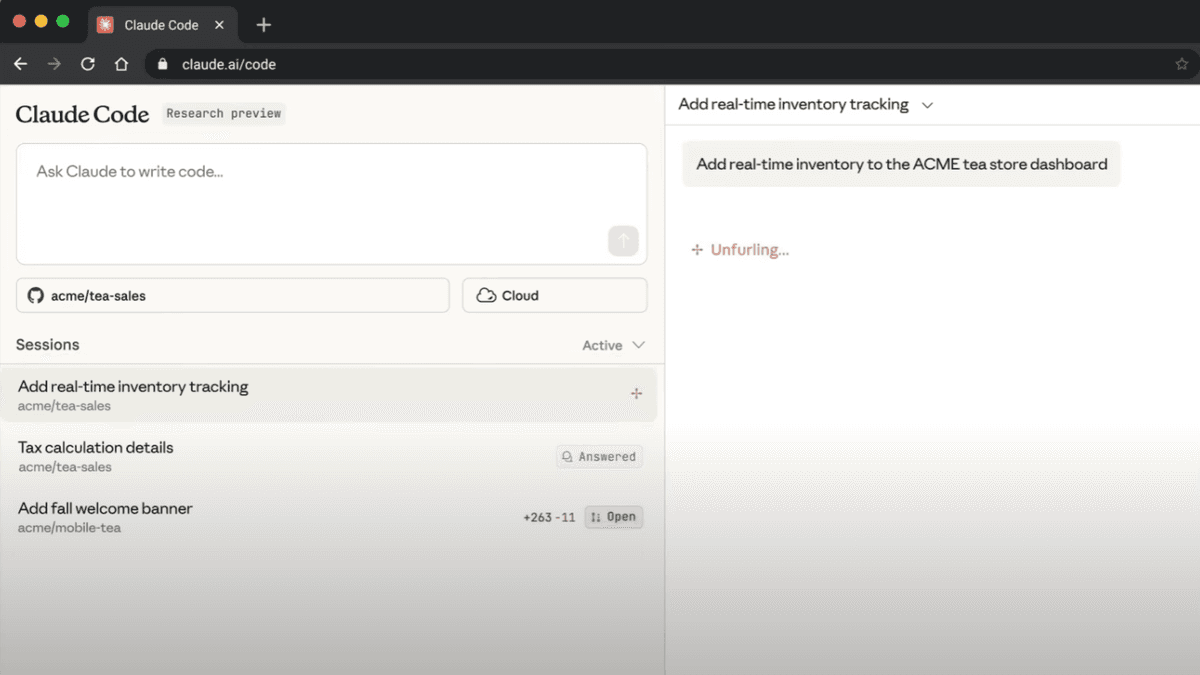Expand the session title chevron menu
The image size is (1200, 675).
[927, 105]
